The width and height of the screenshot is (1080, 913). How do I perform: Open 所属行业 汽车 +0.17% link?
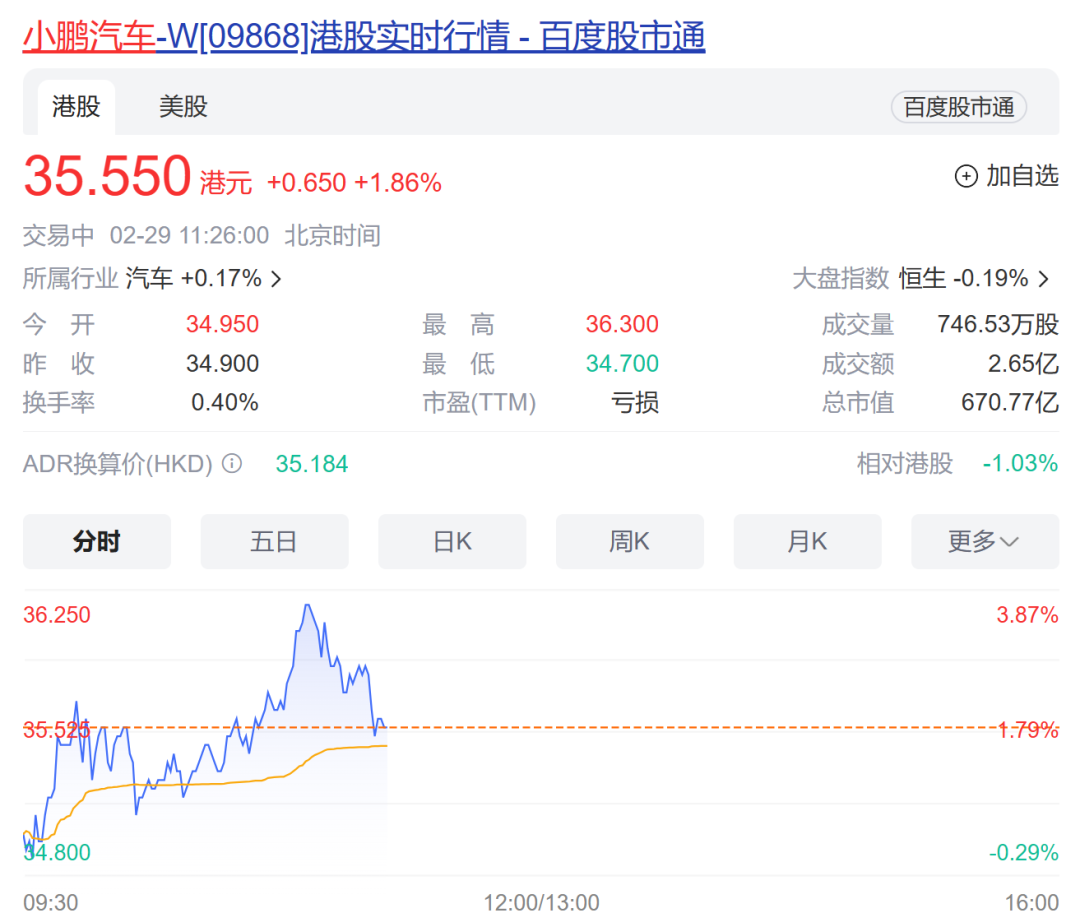point(152,278)
